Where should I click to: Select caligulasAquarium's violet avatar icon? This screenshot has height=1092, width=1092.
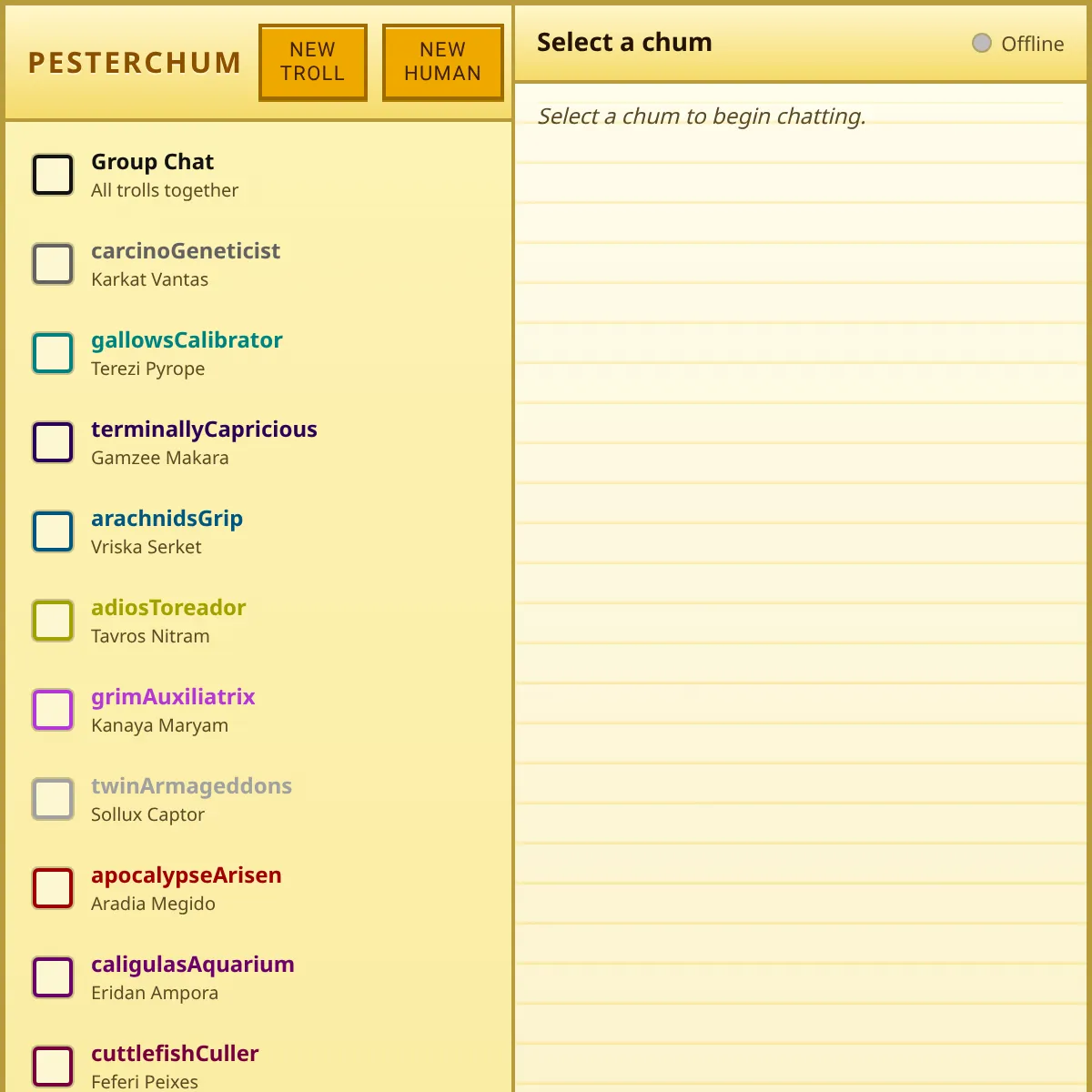(53, 977)
